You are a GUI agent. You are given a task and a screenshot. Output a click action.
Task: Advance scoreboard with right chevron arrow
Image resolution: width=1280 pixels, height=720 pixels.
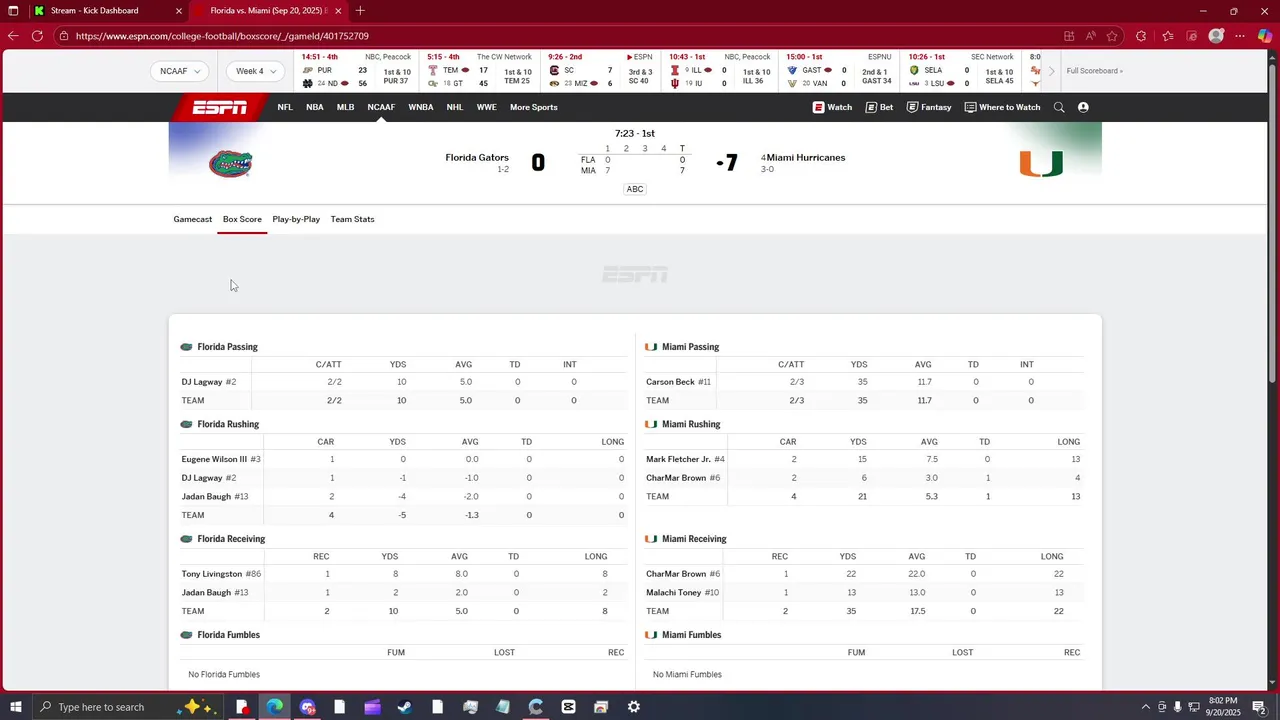coord(1051,71)
